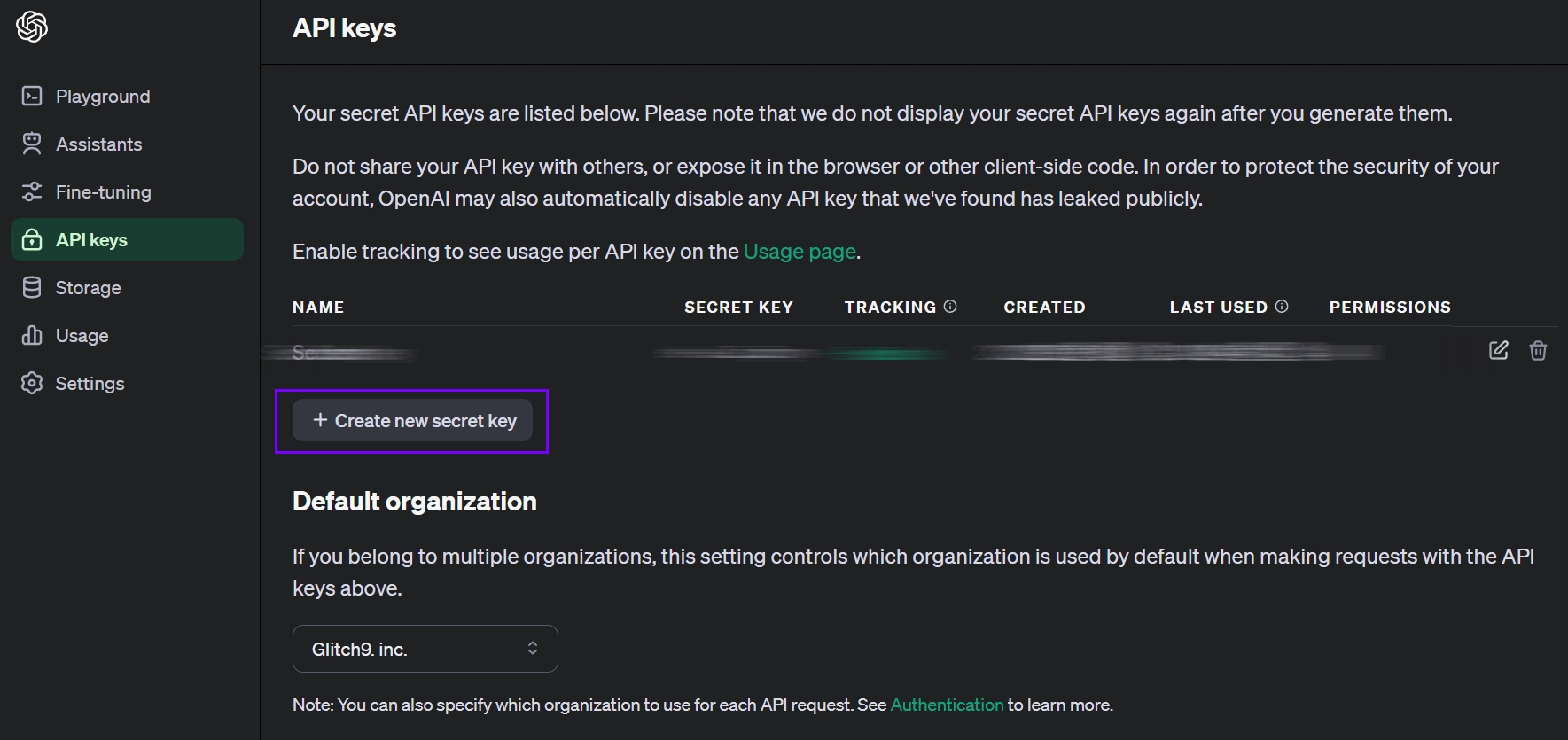The width and height of the screenshot is (1568, 740).
Task: Click the Usage bar chart icon
Action: coord(32,335)
